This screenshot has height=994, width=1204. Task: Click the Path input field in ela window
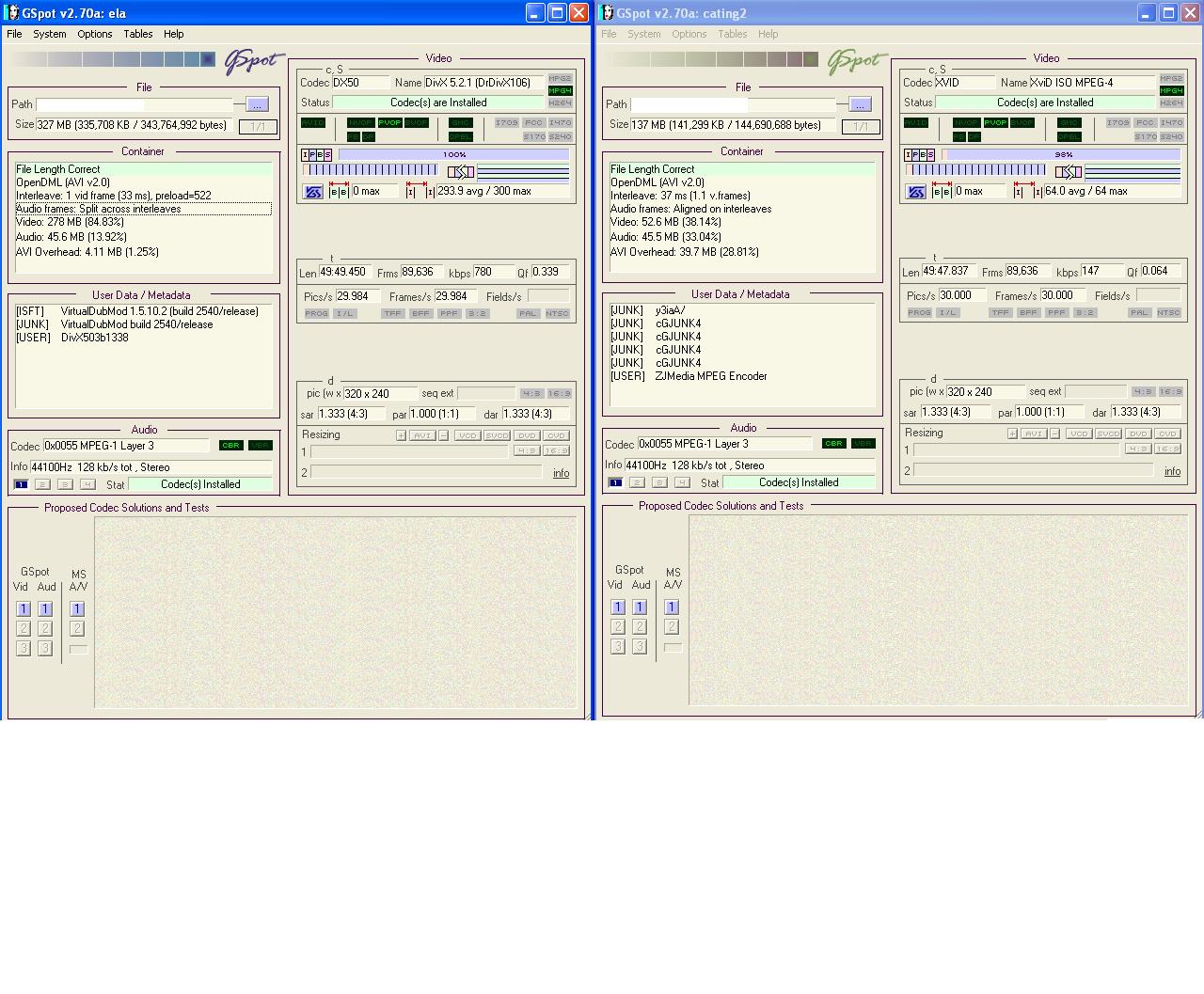135,104
